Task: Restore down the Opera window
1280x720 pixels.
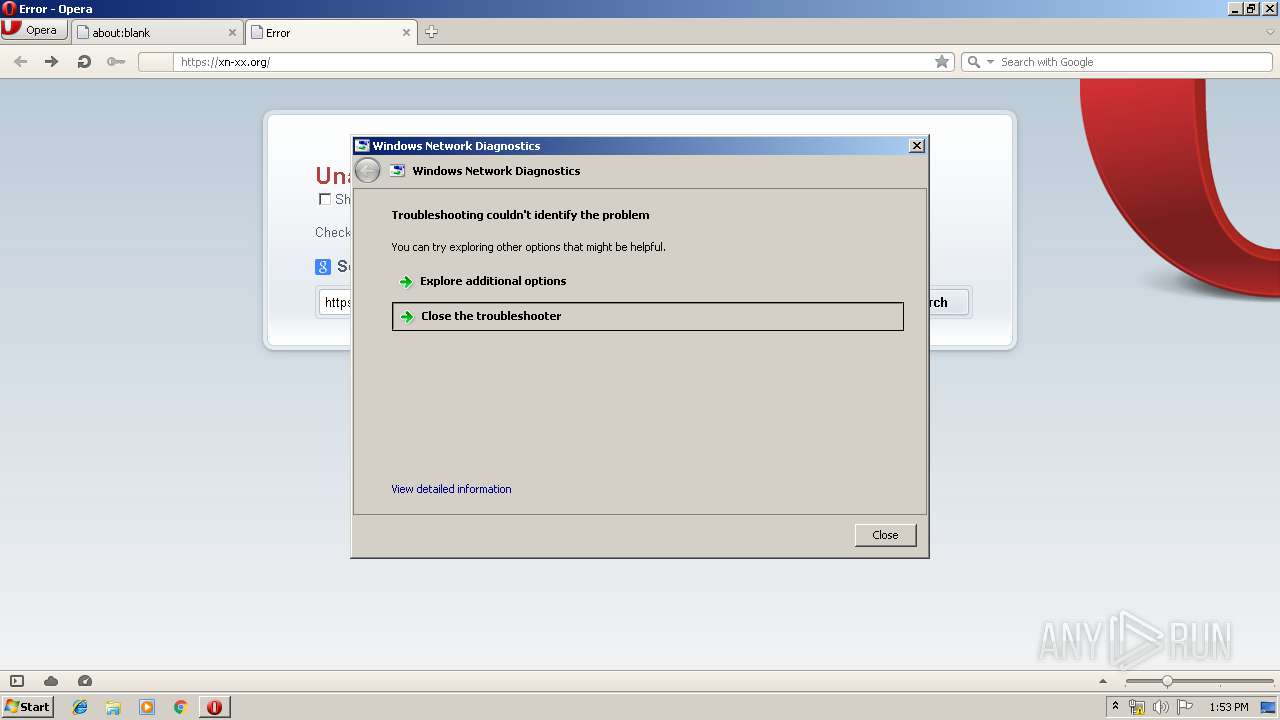Action: [1251, 9]
